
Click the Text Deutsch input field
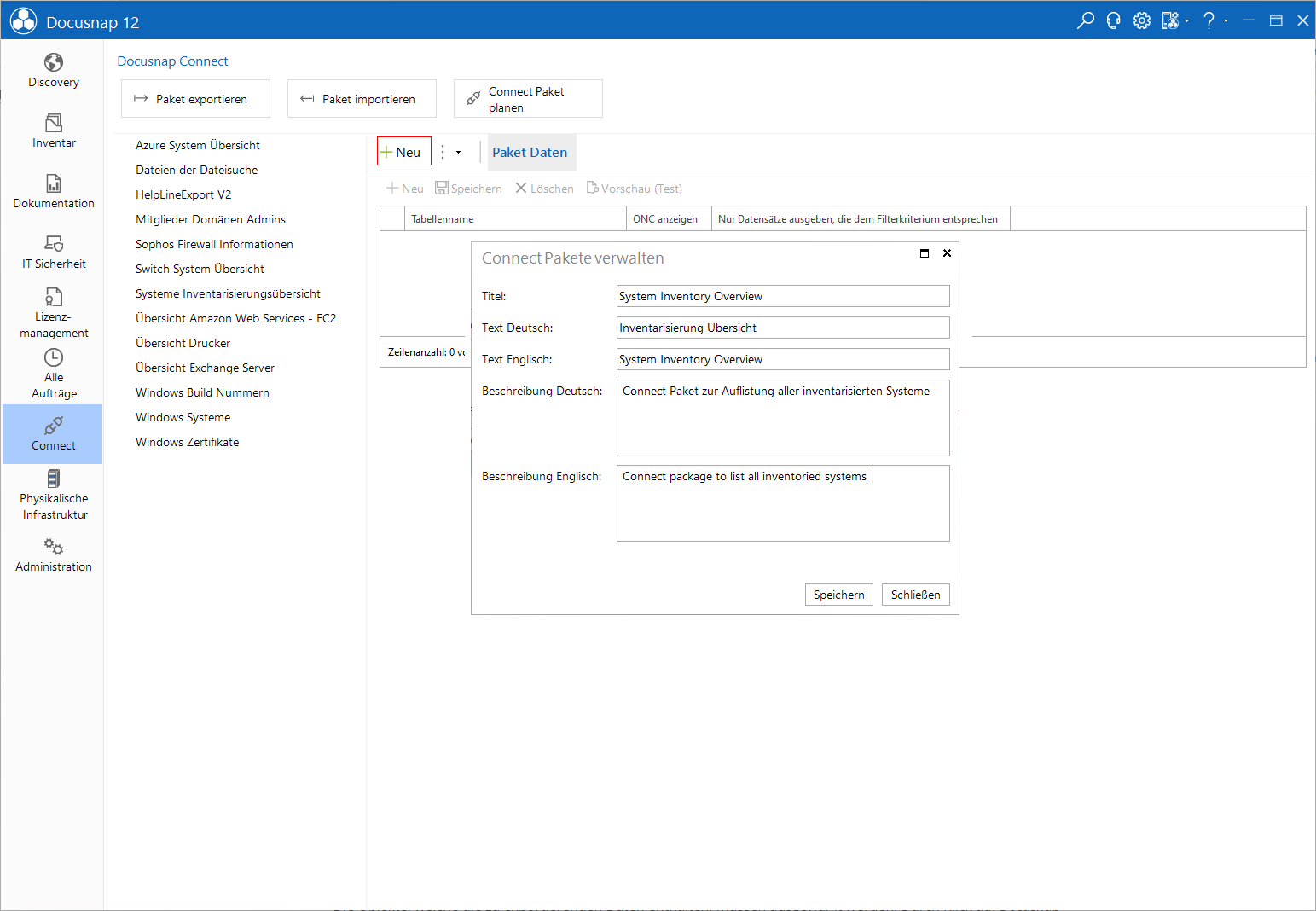click(x=783, y=328)
